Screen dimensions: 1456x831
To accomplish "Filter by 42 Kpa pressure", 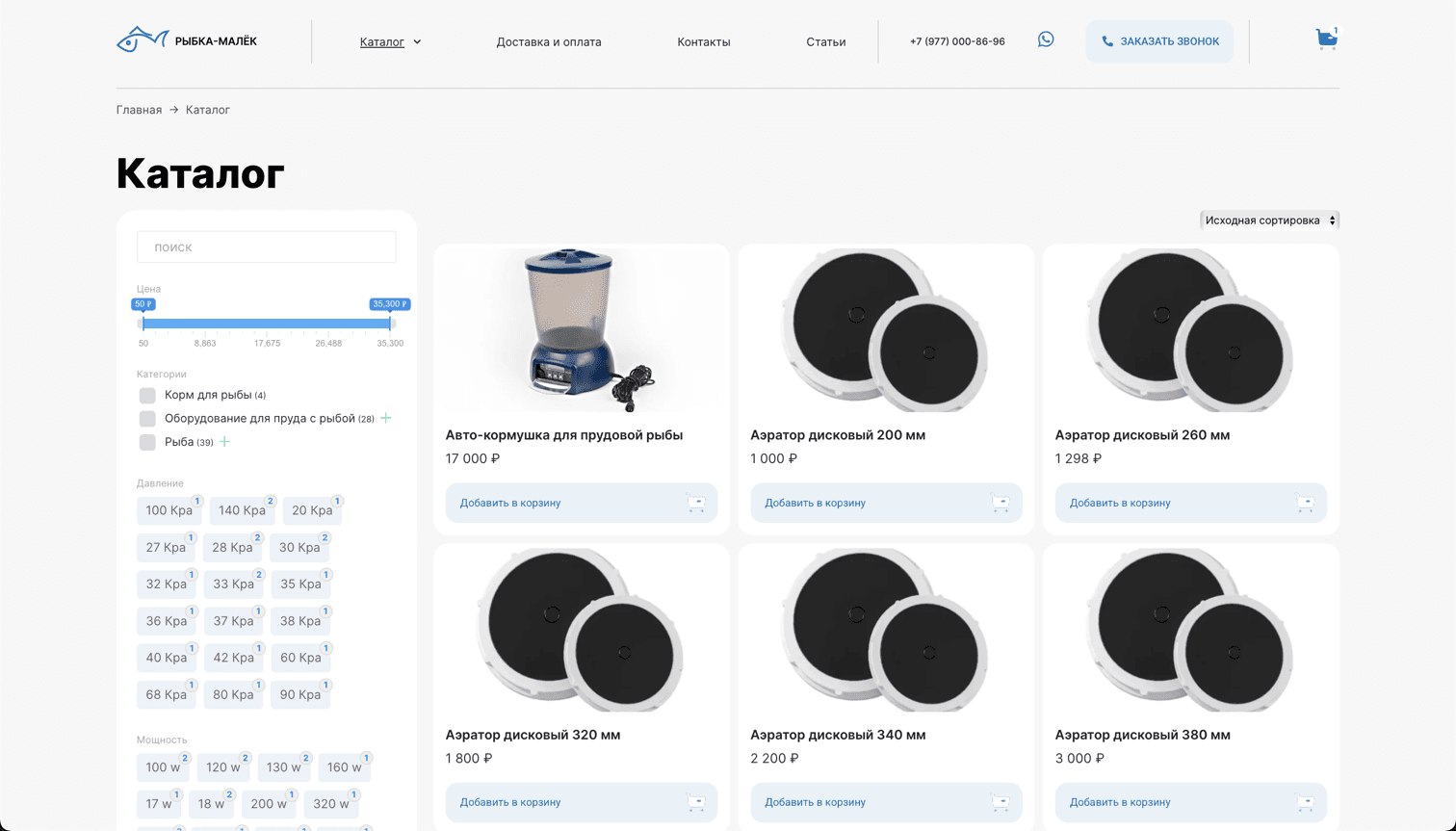I will 233,658.
